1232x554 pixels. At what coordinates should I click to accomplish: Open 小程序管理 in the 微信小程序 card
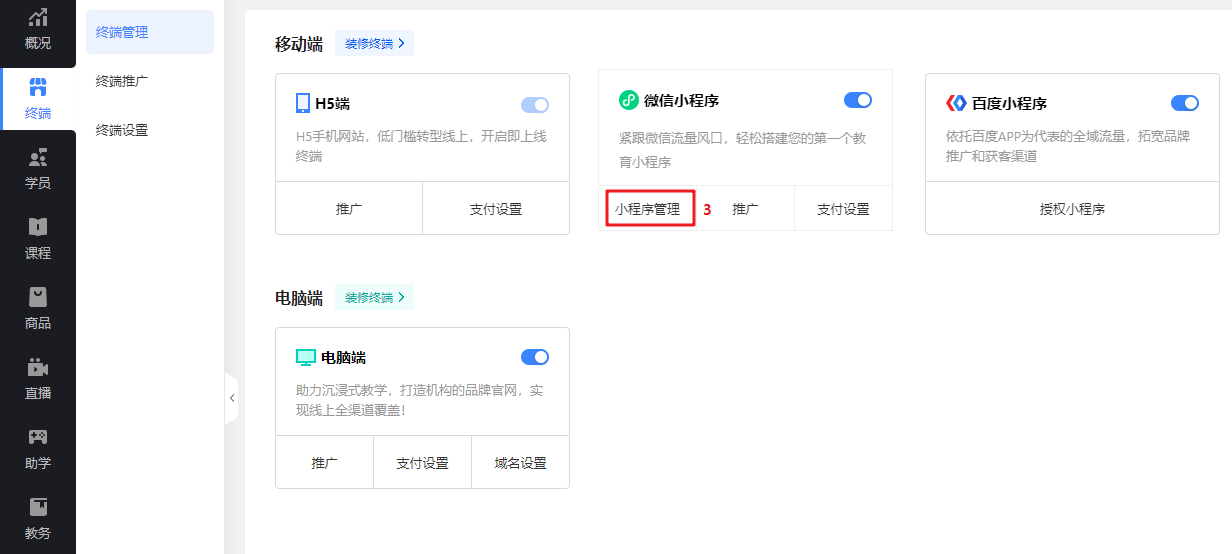pyautogui.click(x=648, y=209)
